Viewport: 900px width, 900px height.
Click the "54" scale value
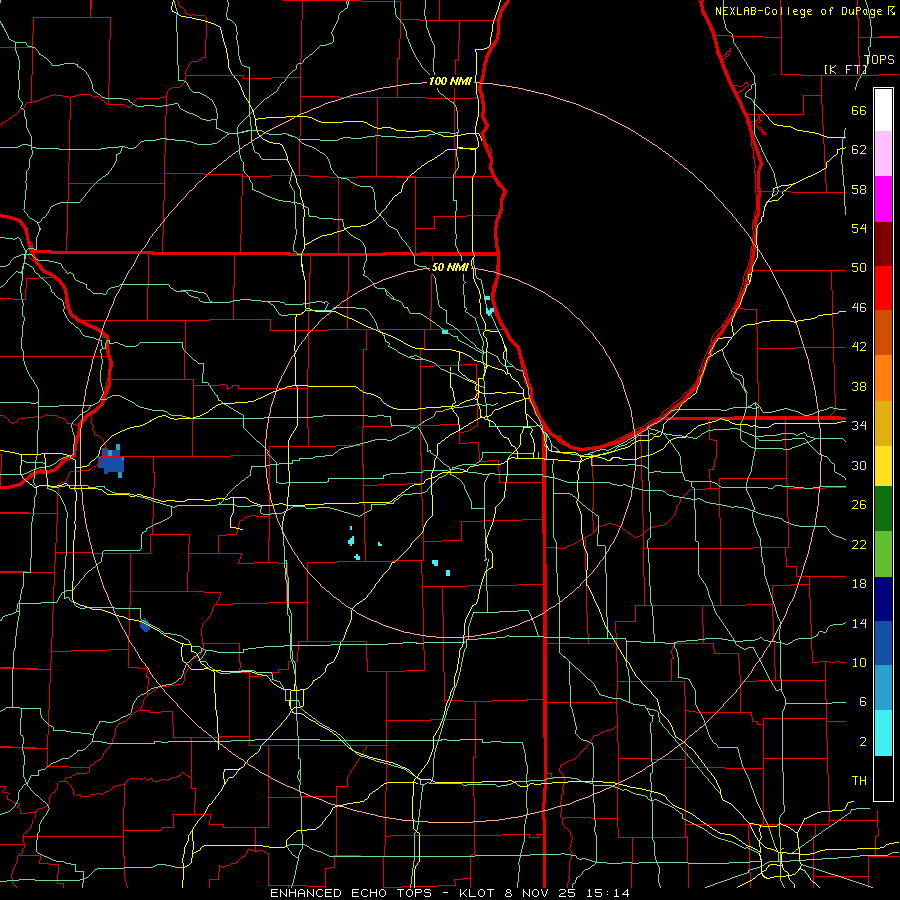coord(859,228)
